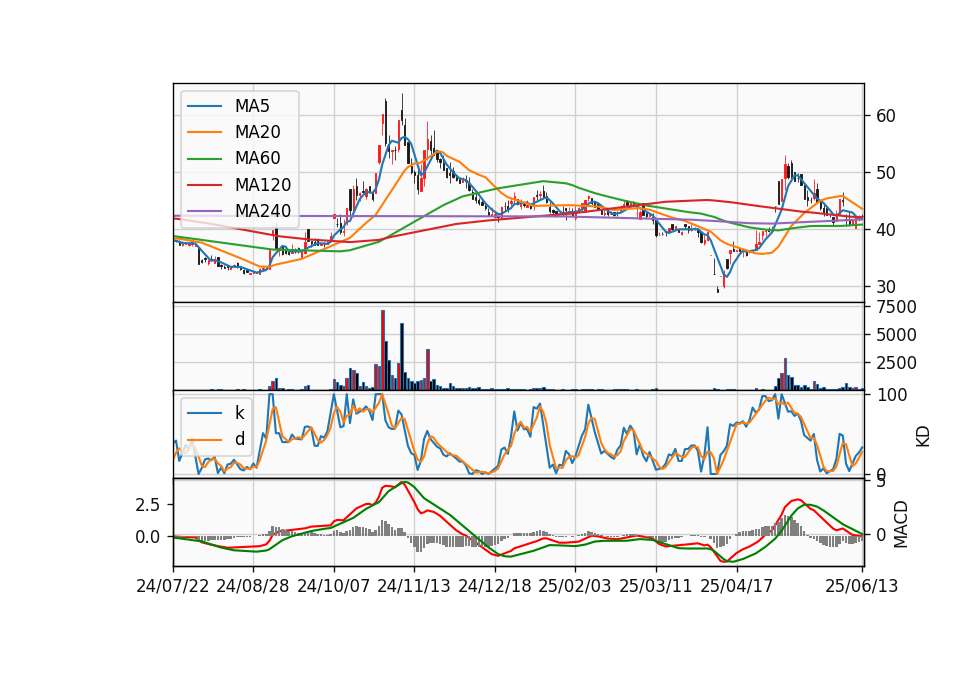
Task: Click the MACD axis value 2.5
Action: pyautogui.click(x=148, y=505)
